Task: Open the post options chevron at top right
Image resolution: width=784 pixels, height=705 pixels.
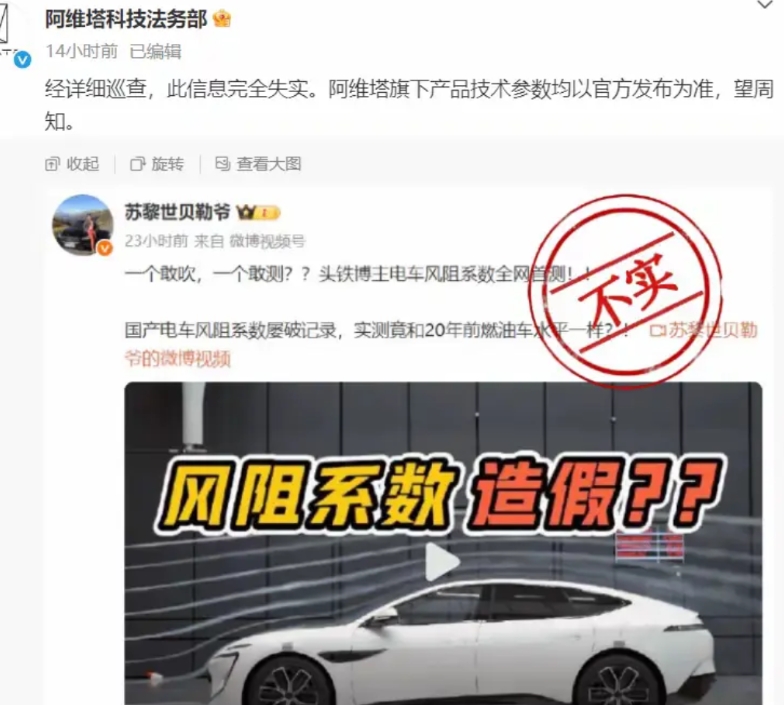Action: [765, 5]
